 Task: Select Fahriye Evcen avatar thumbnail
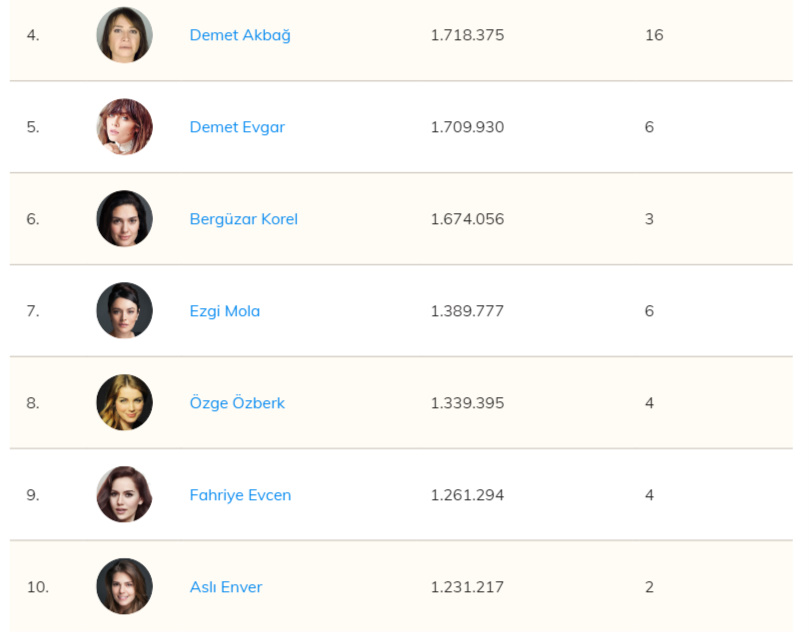point(125,495)
